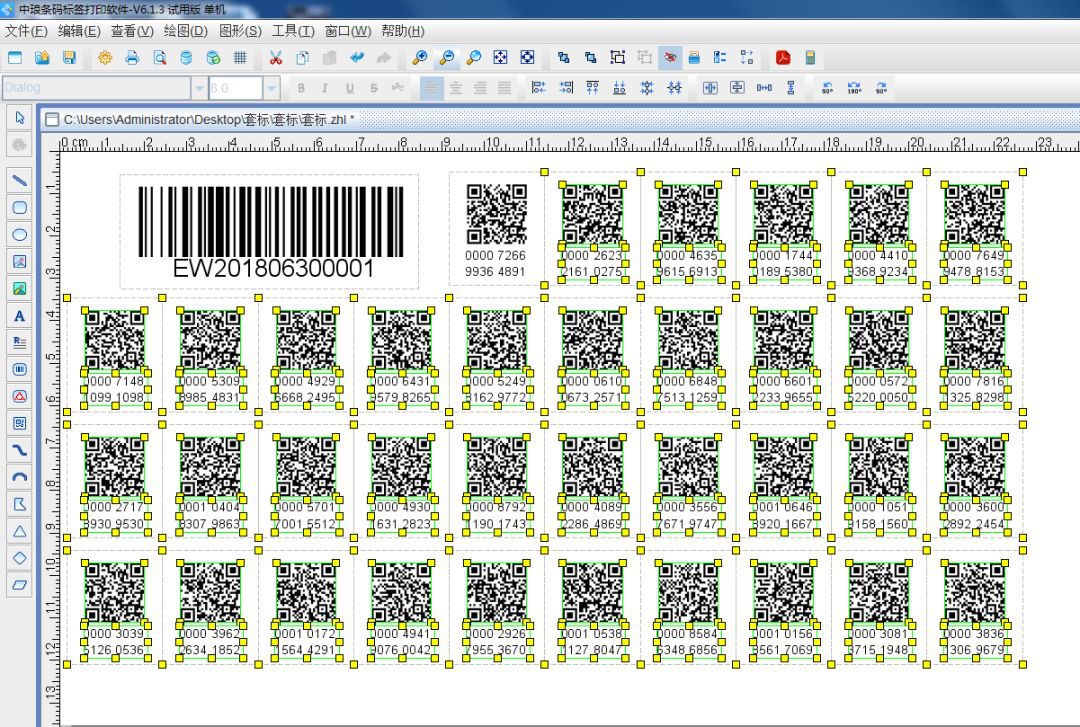This screenshot has width=1080, height=727.
Task: Click the align left text button
Action: coord(431,88)
